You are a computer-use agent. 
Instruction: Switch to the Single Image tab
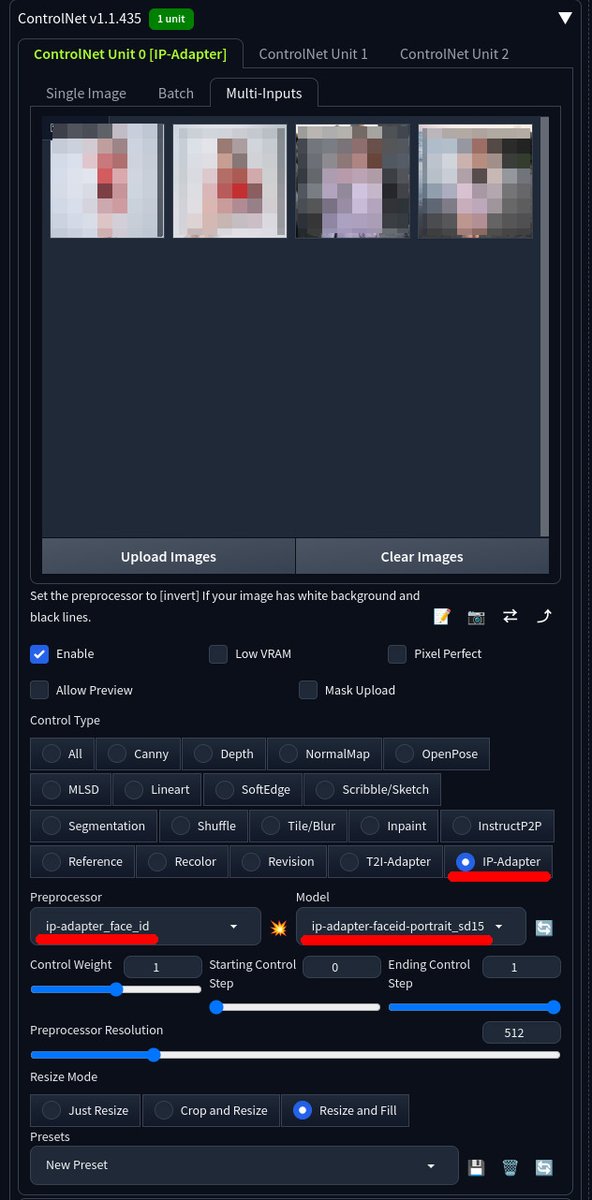[x=86, y=93]
